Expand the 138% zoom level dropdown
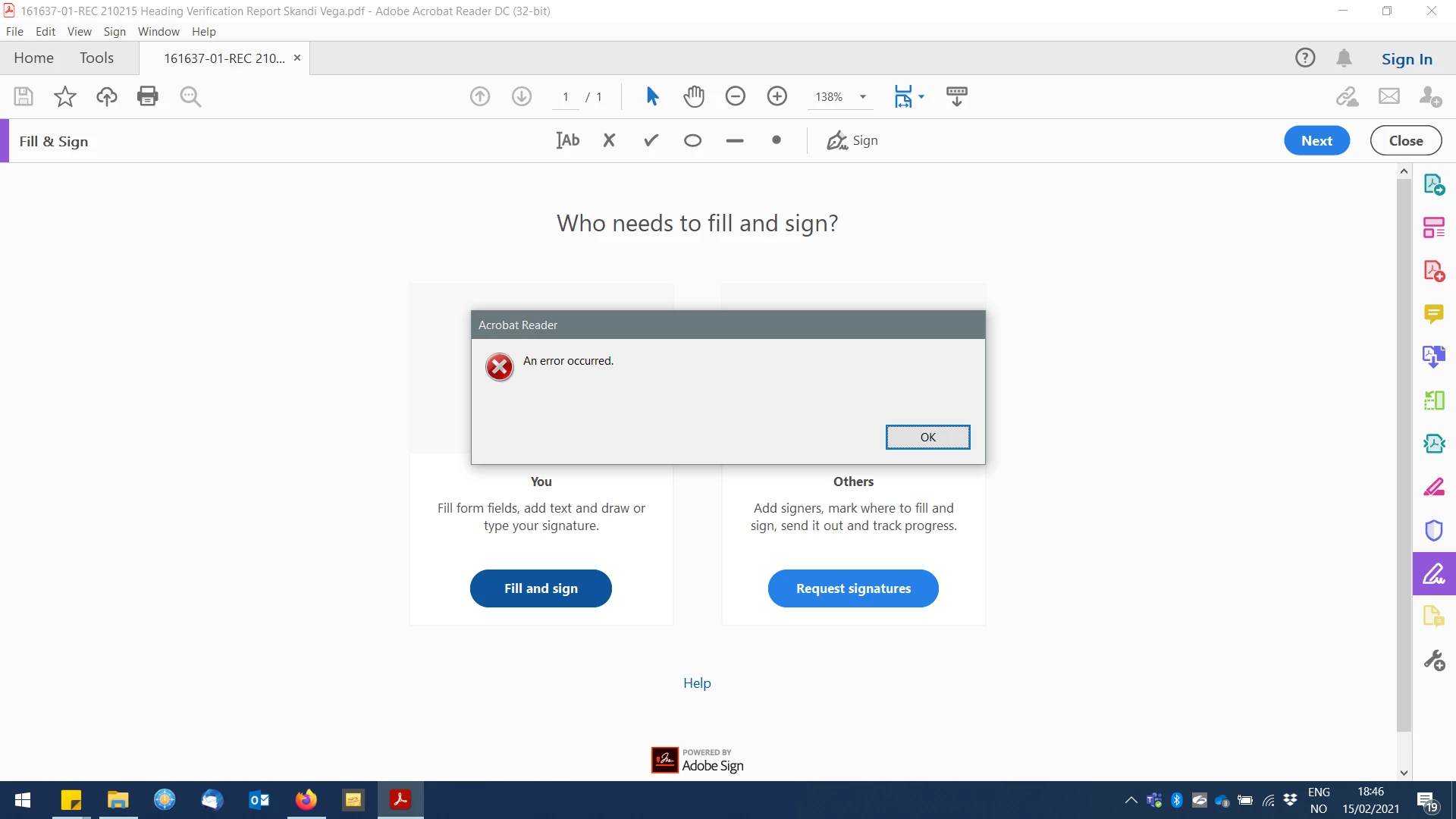 tap(862, 97)
